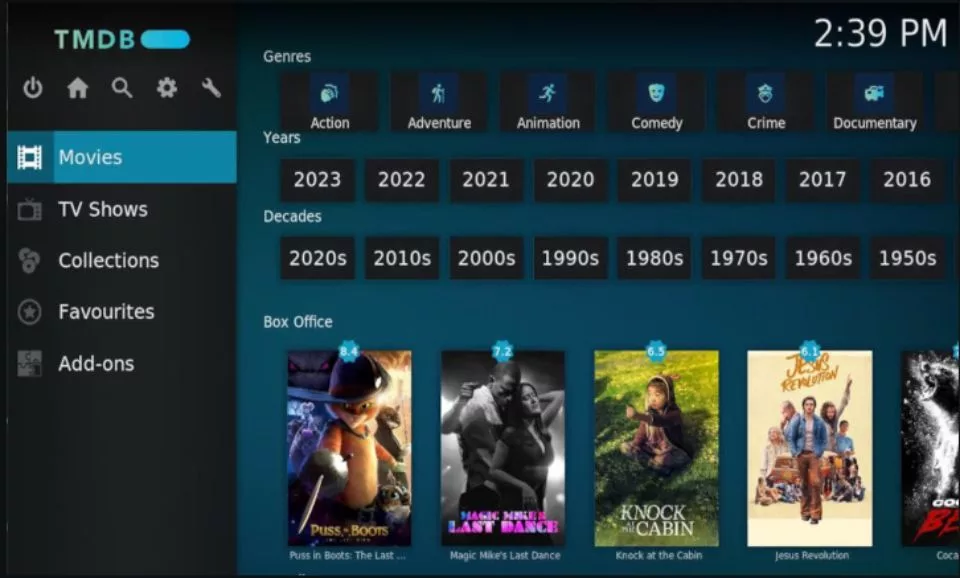
Task: Pick the 2019 year tile
Action: 654,179
